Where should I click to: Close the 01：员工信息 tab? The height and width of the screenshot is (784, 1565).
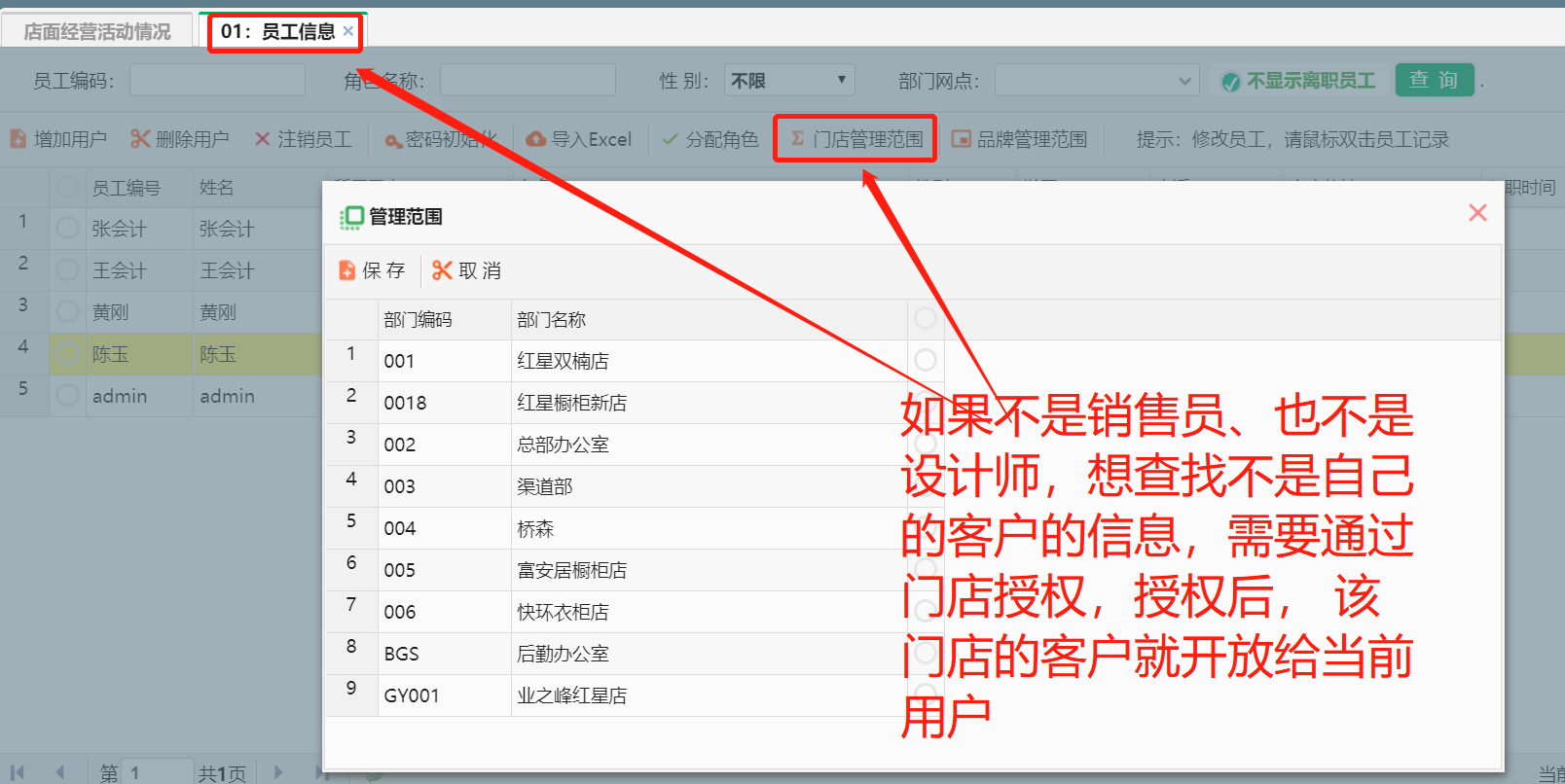tap(347, 31)
